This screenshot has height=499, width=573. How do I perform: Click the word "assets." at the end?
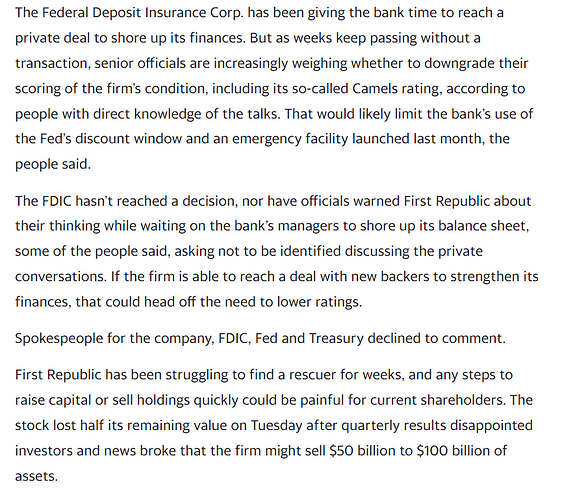(x=36, y=477)
